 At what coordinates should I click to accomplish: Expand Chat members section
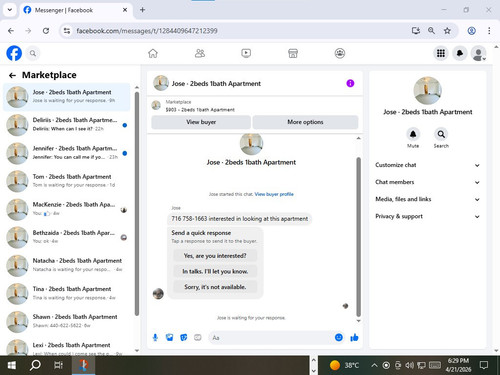pos(428,182)
